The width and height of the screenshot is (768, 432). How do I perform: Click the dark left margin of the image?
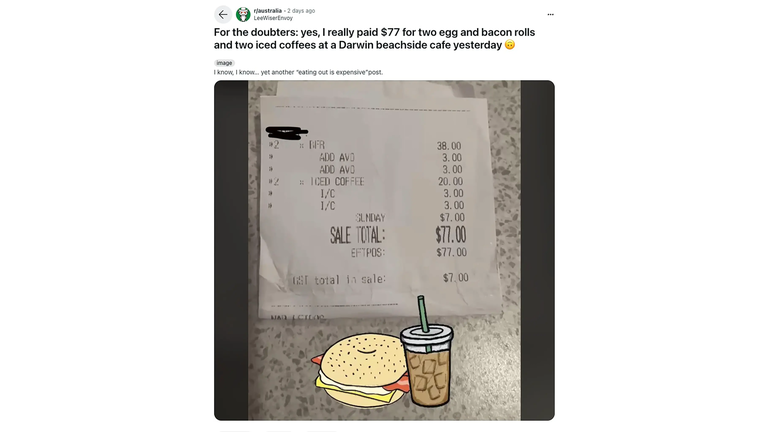pyautogui.click(x=231, y=250)
